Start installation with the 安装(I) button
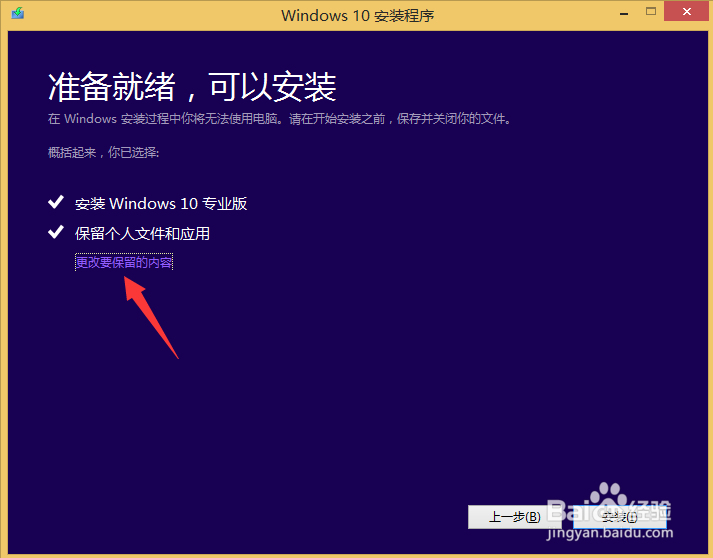 619,517
